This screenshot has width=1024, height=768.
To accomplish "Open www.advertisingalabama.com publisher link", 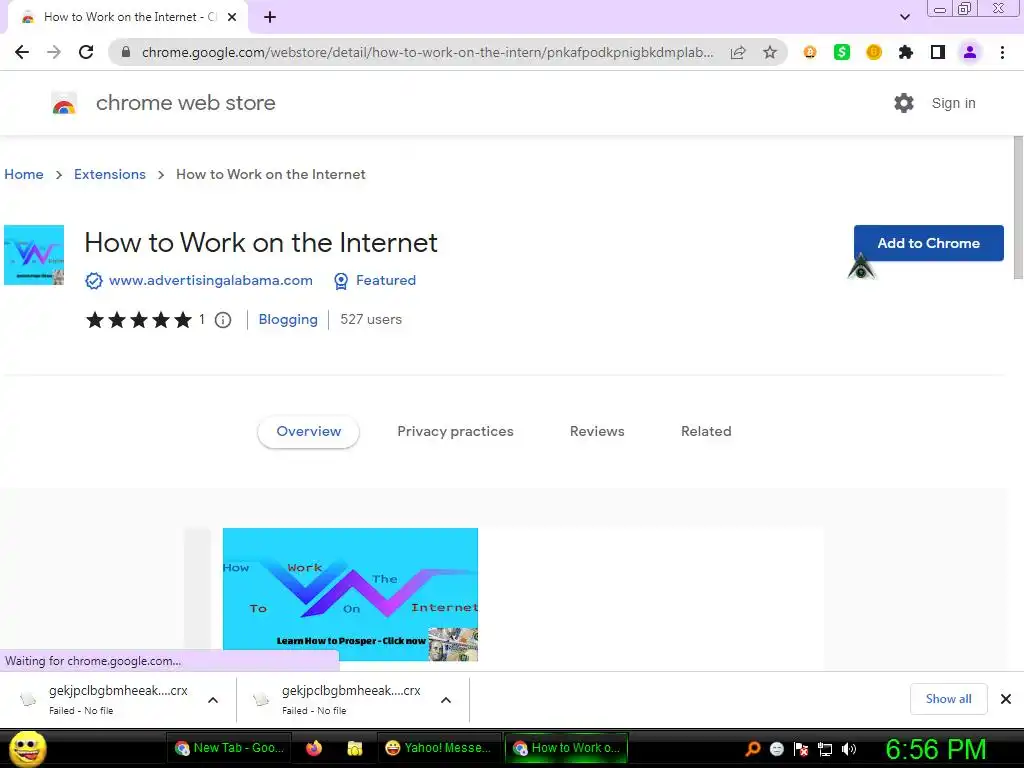I will point(210,280).
